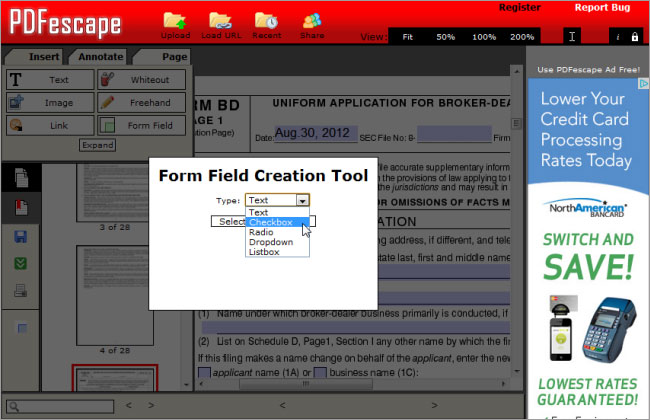This screenshot has height=420, width=650.
Task: Switch to the Annotate tab
Action: pyautogui.click(x=100, y=57)
